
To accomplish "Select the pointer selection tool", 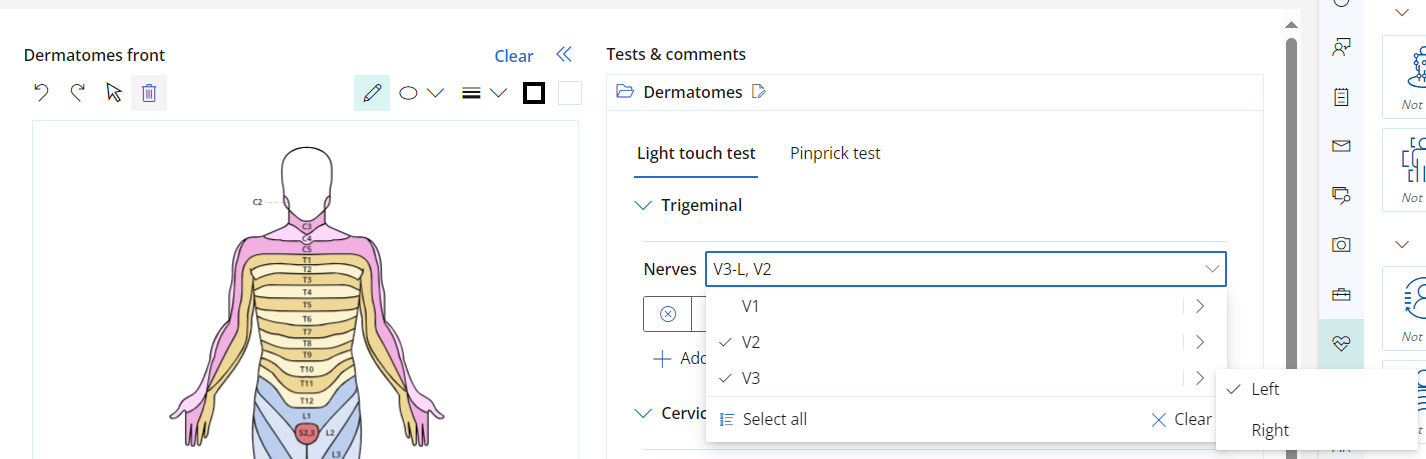I will (x=113, y=93).
